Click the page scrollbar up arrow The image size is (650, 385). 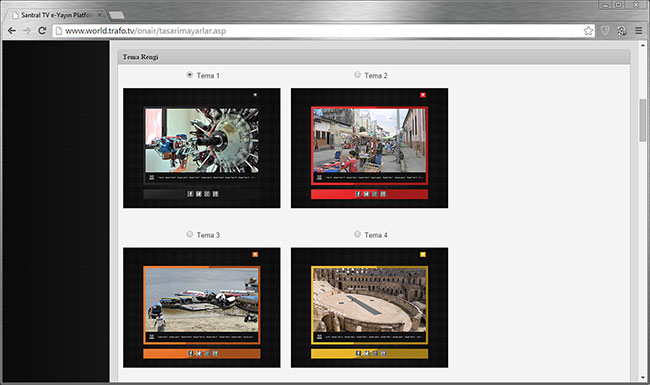(643, 45)
